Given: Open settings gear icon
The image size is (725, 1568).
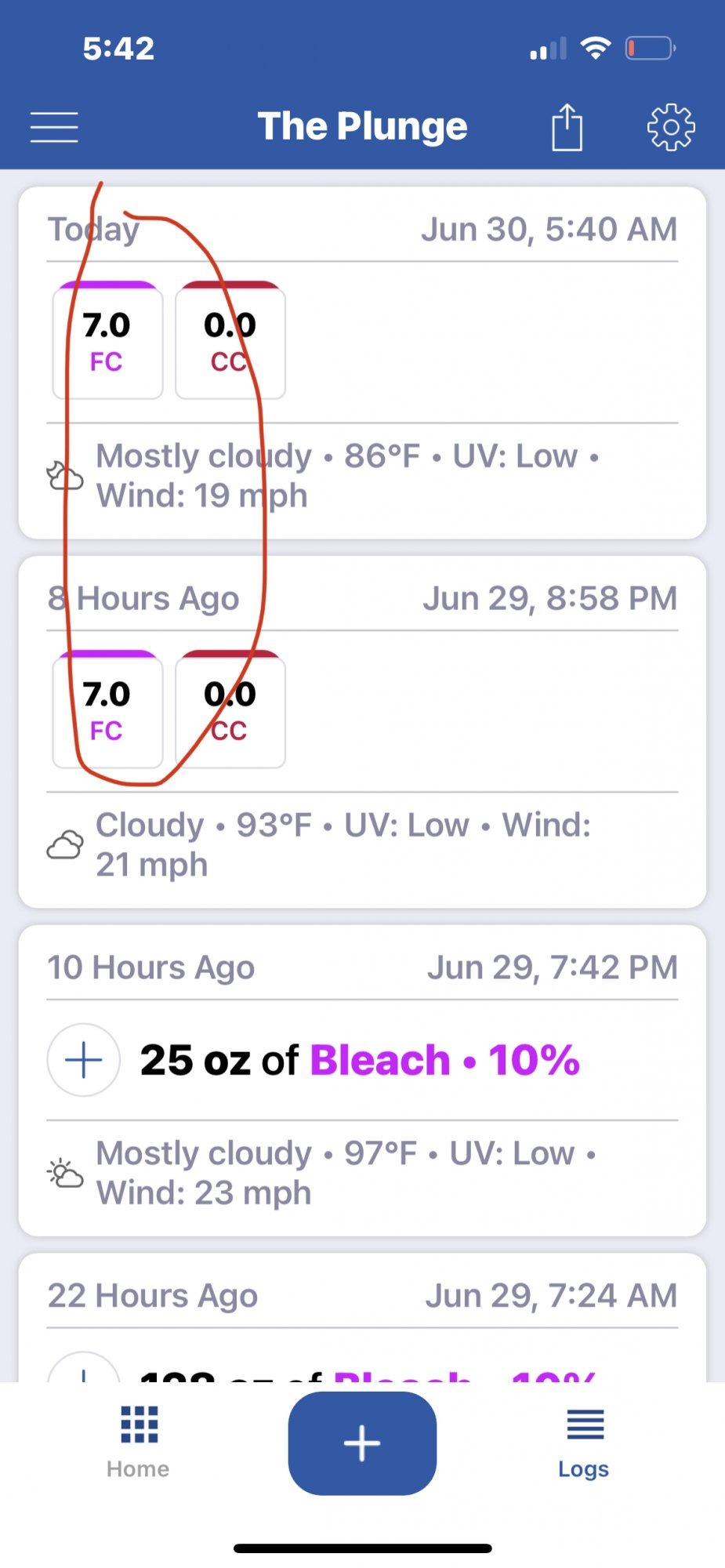Looking at the screenshot, I should coord(671,127).
